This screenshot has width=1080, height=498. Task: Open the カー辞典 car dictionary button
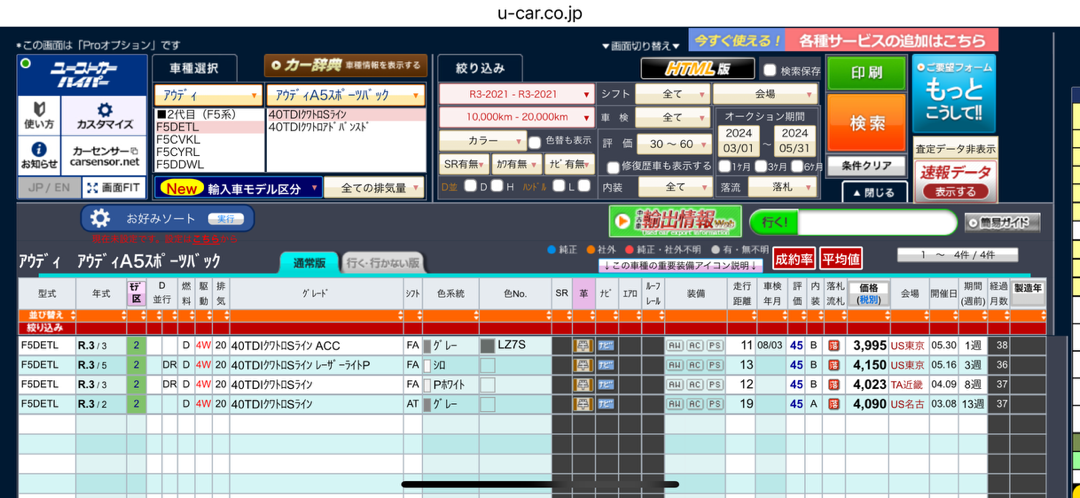pyautogui.click(x=346, y=65)
